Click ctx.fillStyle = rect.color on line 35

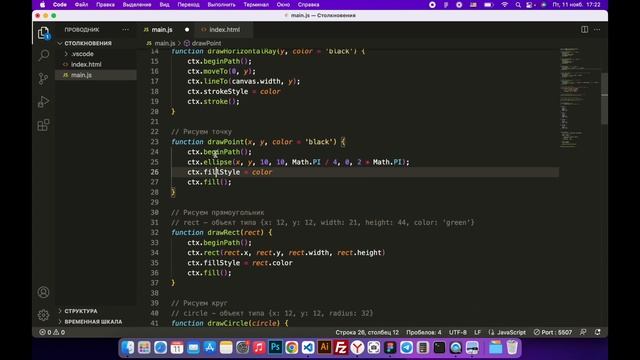pos(240,263)
